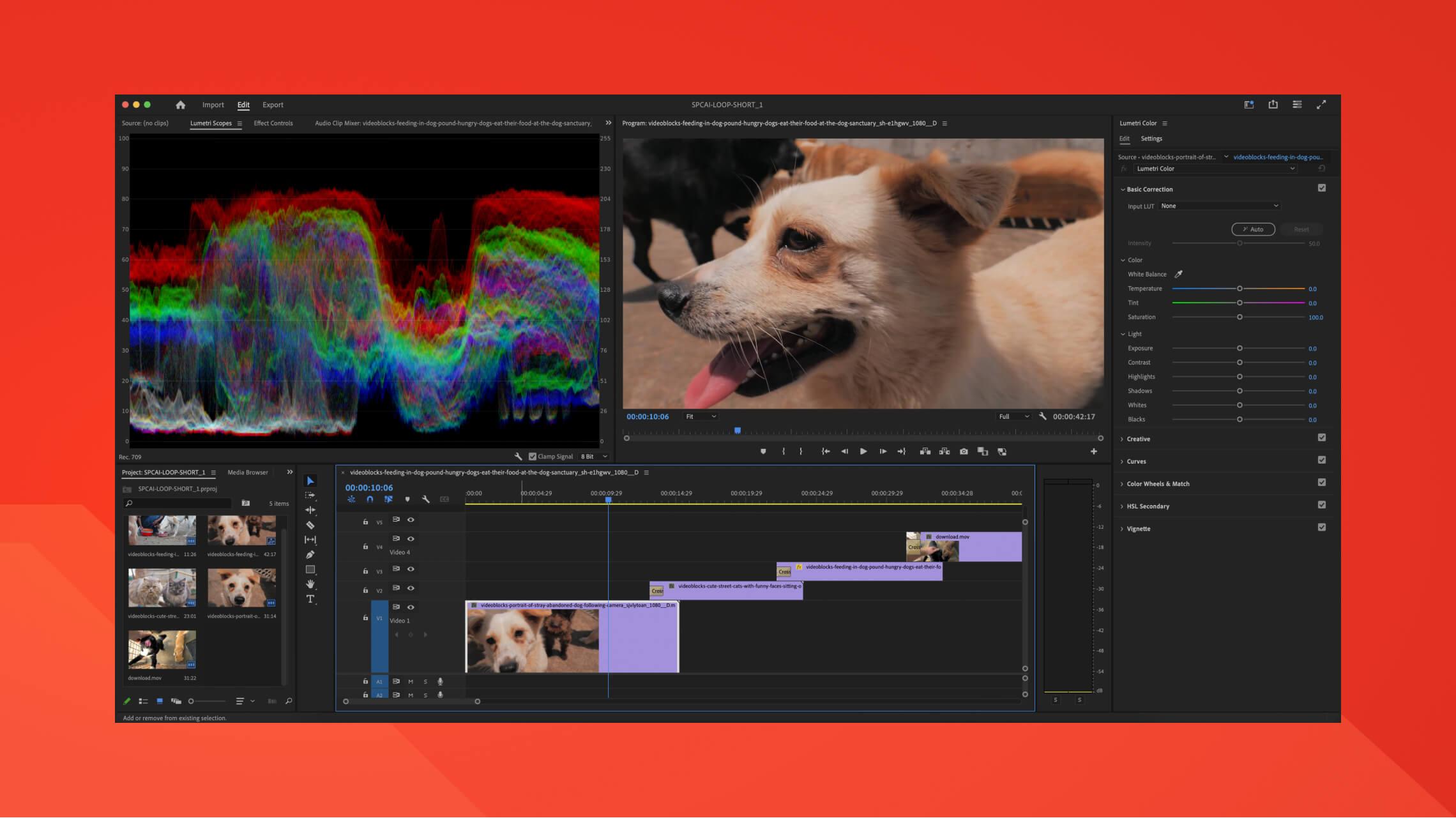Screen dimensions: 1456x818
Task: Open the Effect Controls tab
Action: click(x=273, y=123)
